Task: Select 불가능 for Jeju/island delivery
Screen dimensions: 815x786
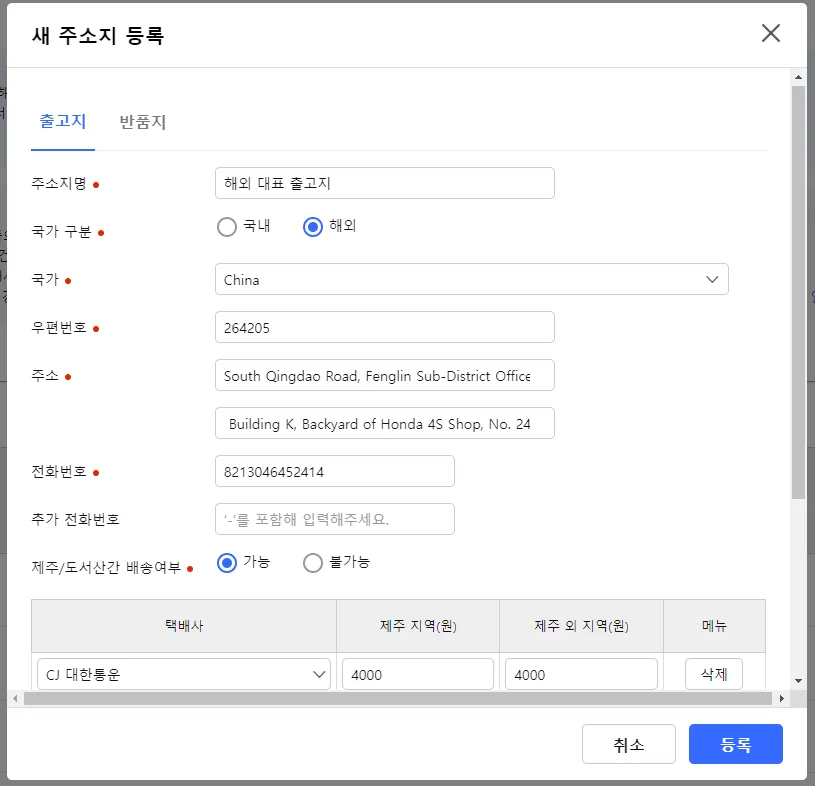Action: click(x=313, y=563)
